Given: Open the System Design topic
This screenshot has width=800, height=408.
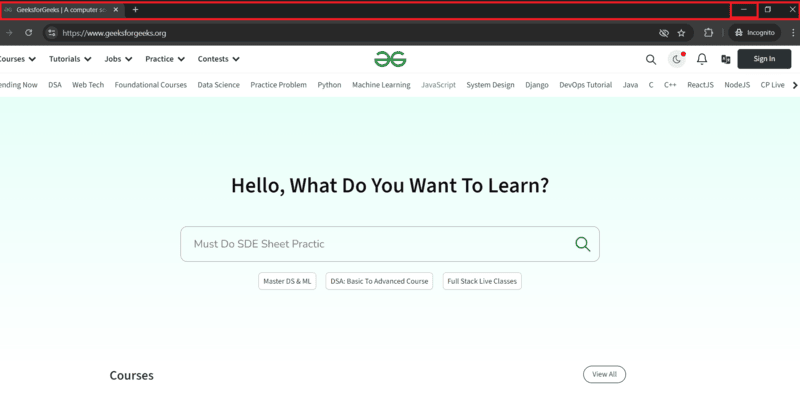Looking at the screenshot, I should click(490, 85).
